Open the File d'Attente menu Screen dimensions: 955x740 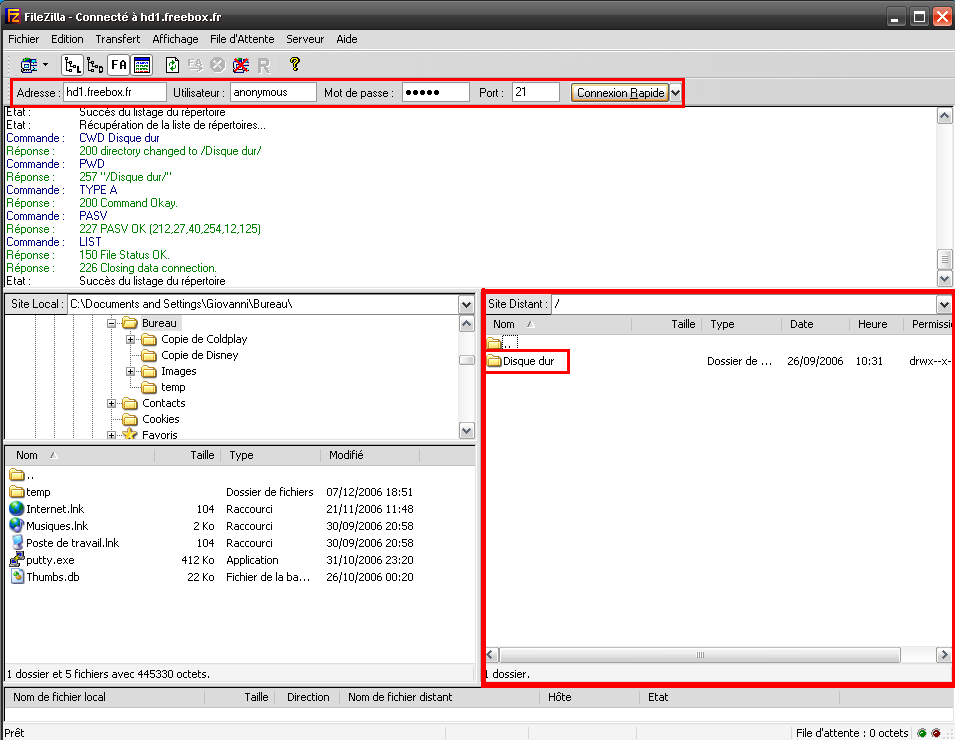click(242, 39)
